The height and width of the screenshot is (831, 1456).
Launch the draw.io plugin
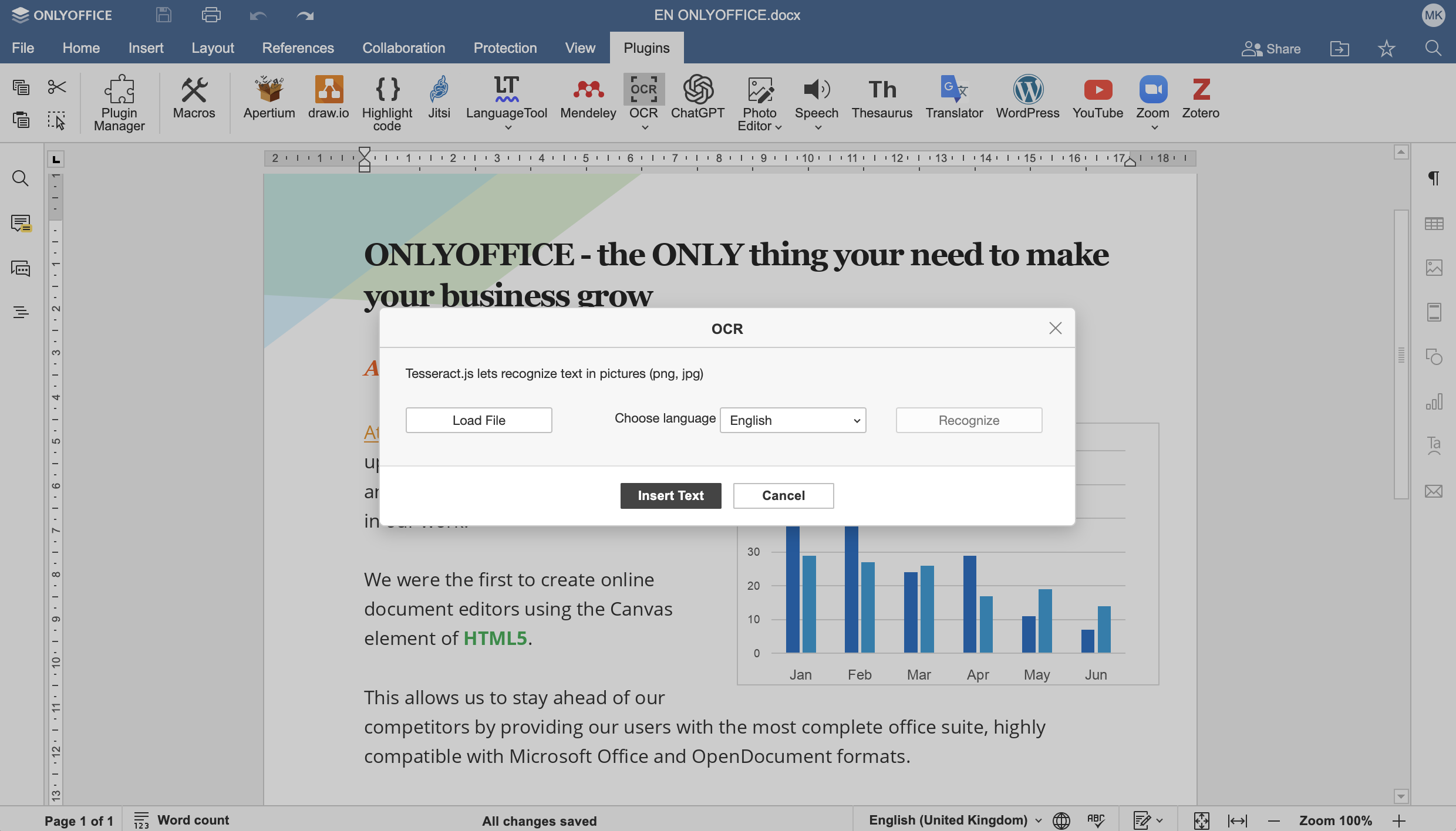click(x=328, y=99)
